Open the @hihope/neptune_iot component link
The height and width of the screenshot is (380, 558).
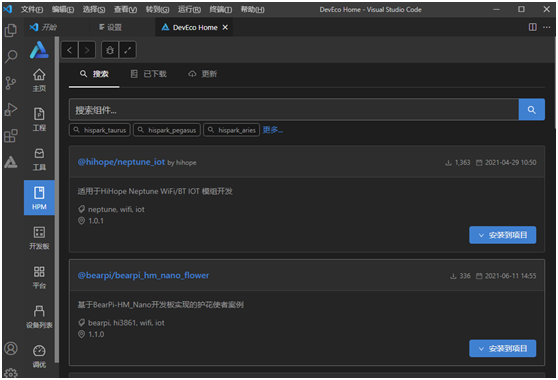tap(121, 162)
